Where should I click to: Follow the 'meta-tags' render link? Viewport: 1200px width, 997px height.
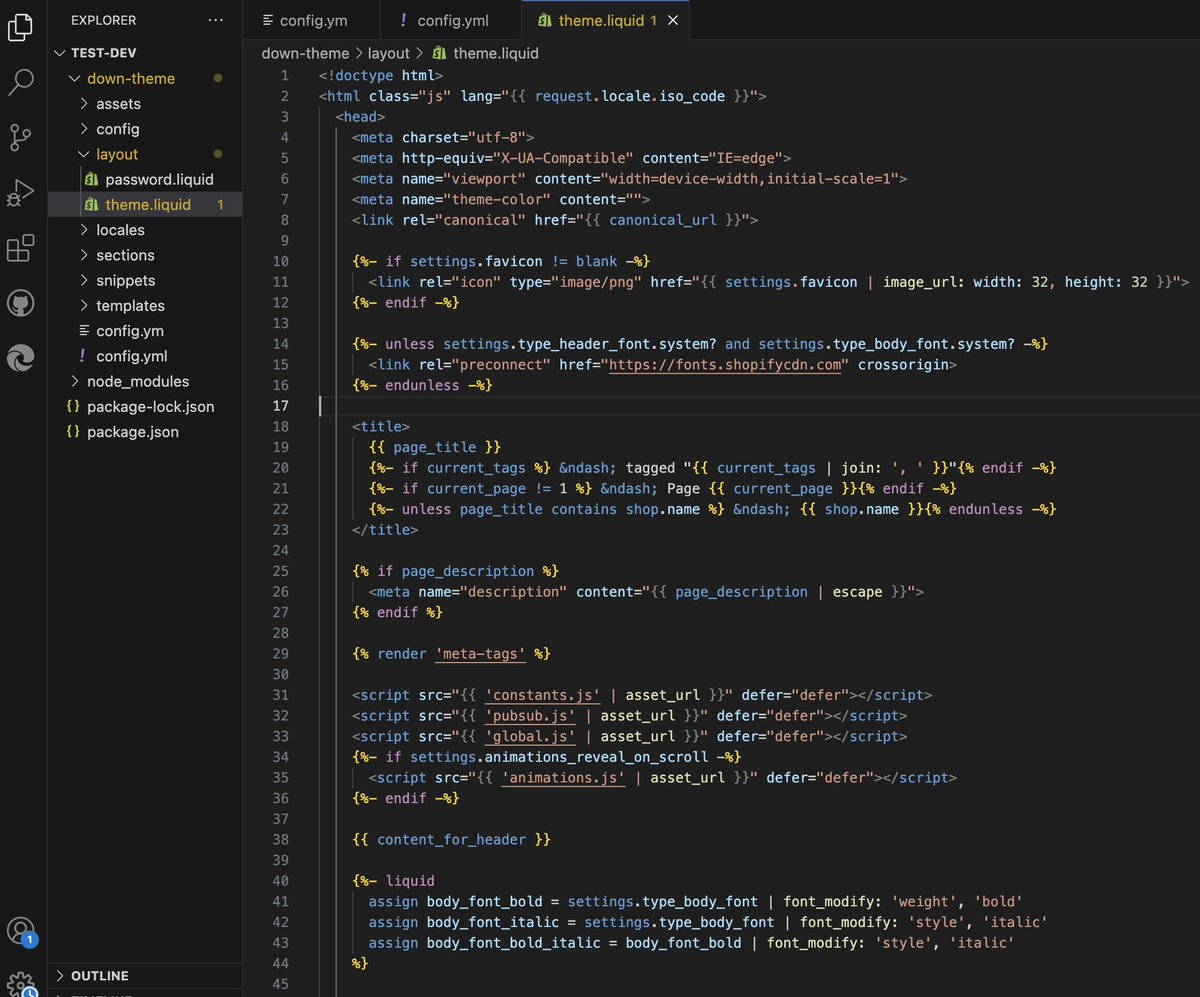click(480, 653)
